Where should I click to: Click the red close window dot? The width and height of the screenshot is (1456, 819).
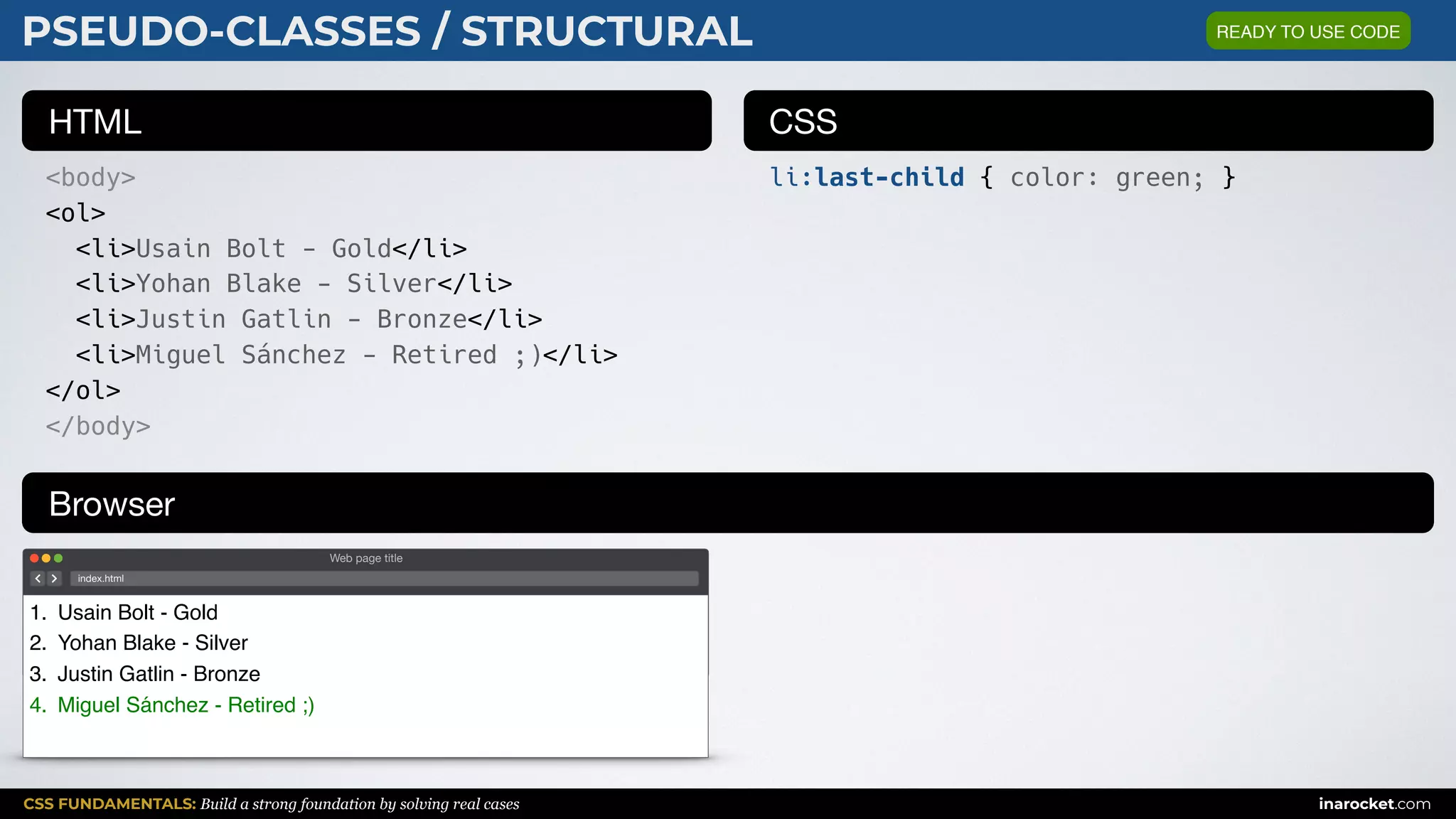point(34,558)
